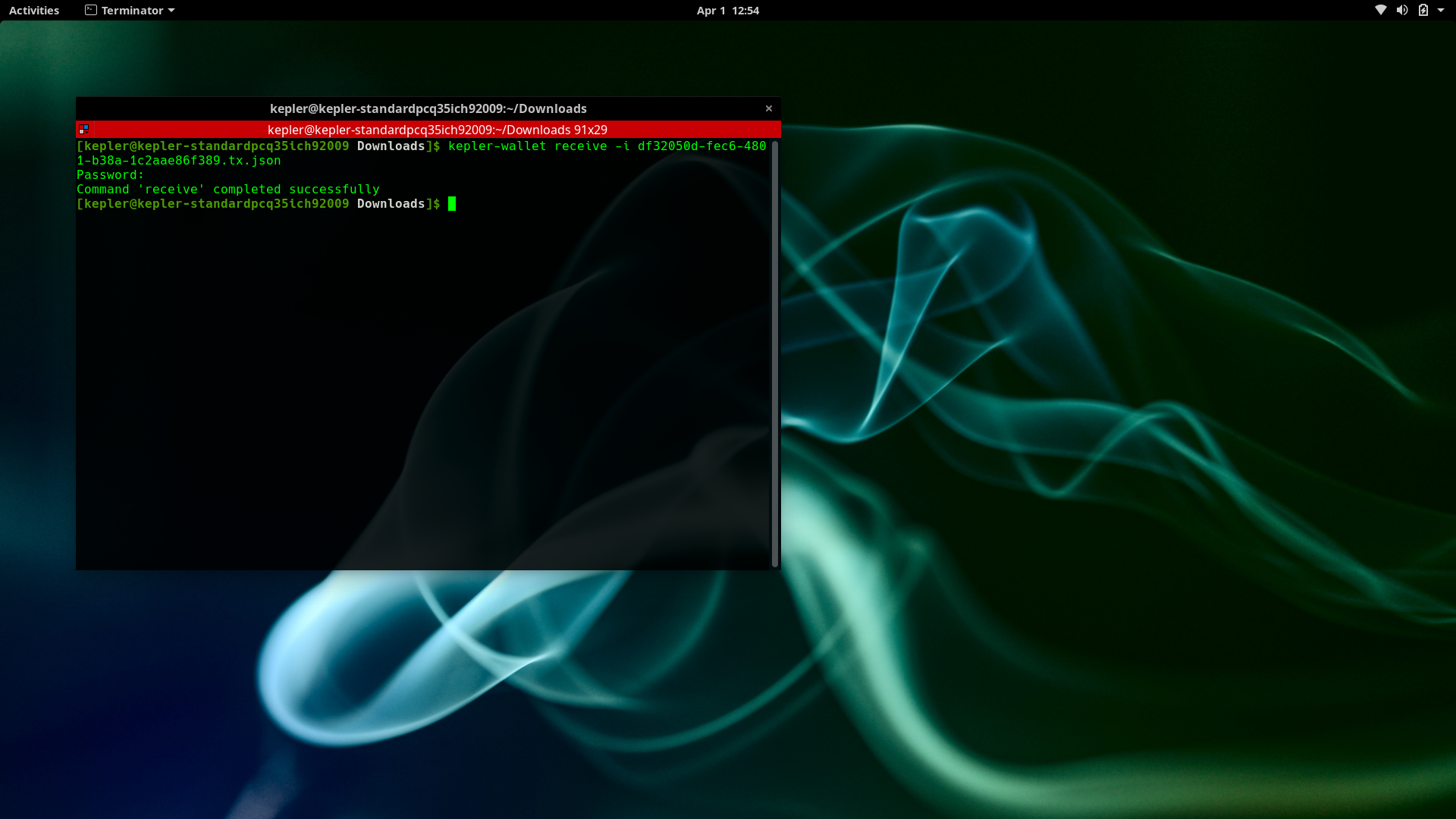Click the Wi-Fi network status icon
This screenshot has height=819, width=1456.
pyautogui.click(x=1381, y=11)
